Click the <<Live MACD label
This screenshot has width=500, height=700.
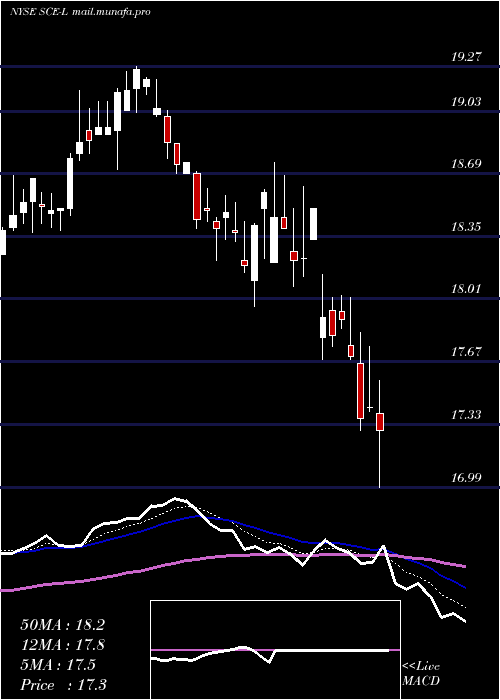click(421, 673)
